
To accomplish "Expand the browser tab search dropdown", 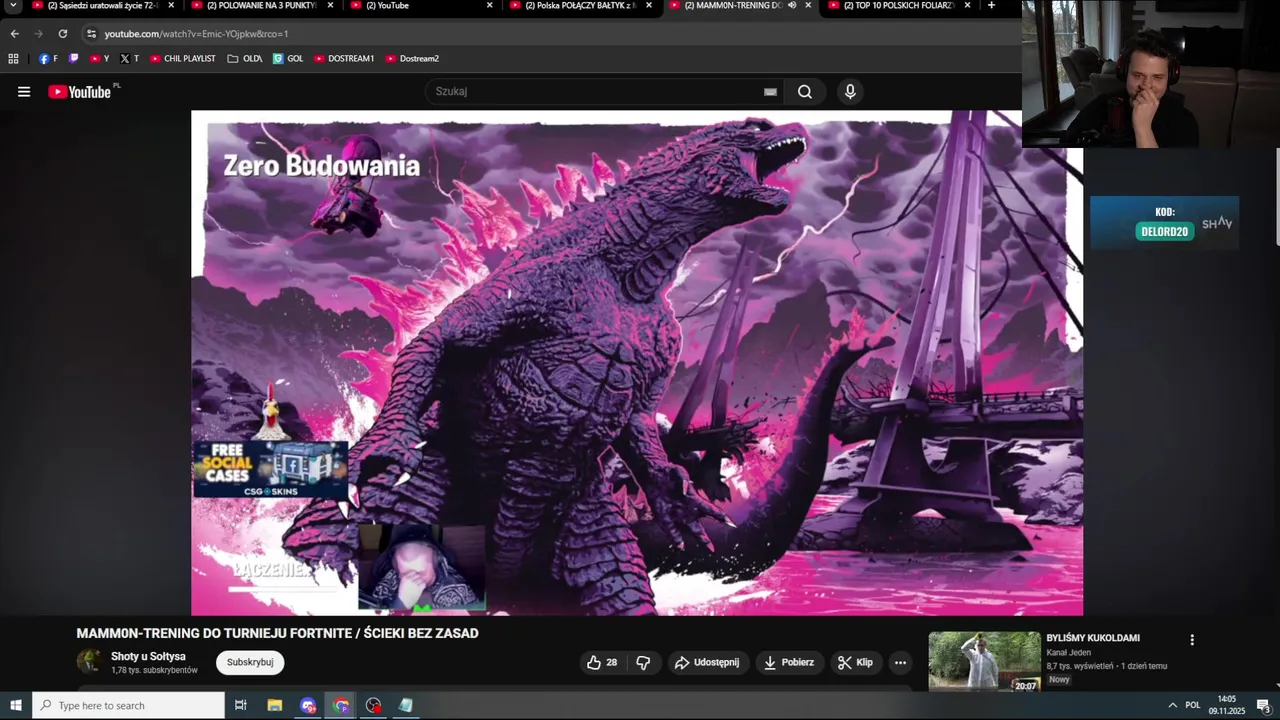I will tap(13, 5).
